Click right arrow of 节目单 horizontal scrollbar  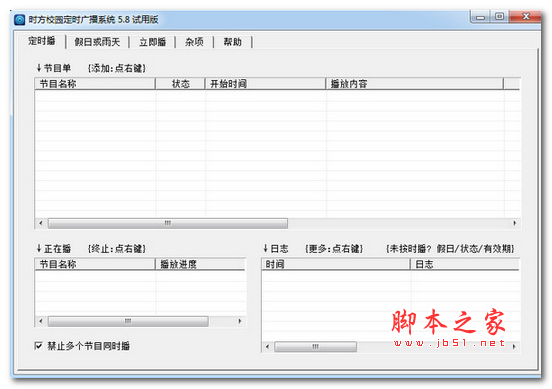(x=514, y=223)
